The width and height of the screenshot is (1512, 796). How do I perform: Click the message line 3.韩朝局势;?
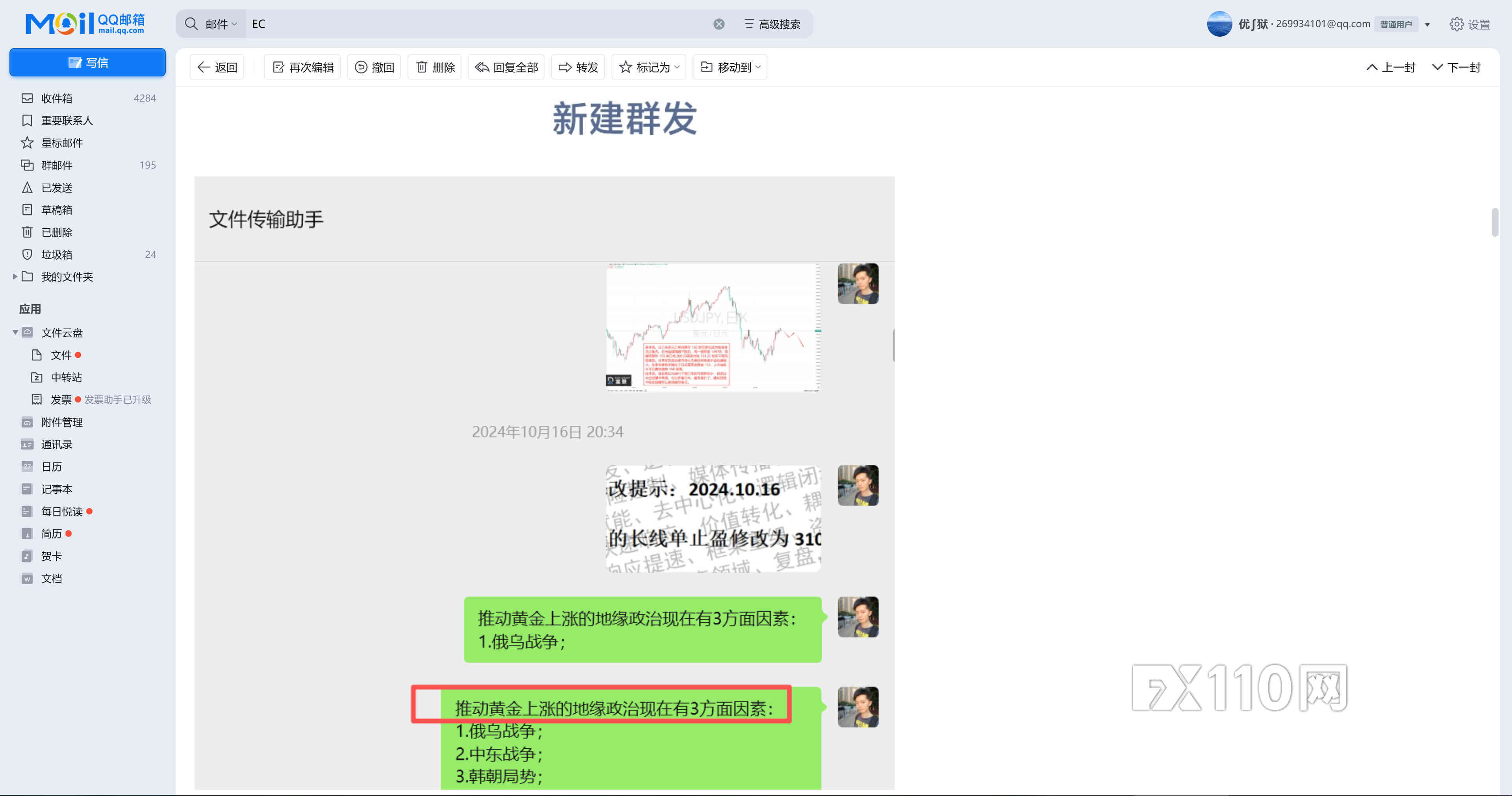point(499,776)
